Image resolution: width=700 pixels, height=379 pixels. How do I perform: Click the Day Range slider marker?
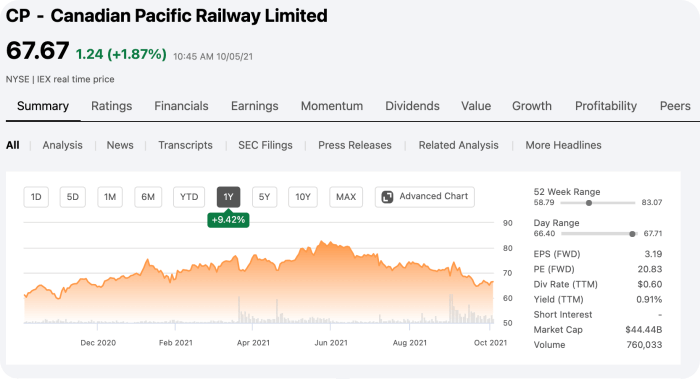pos(632,234)
